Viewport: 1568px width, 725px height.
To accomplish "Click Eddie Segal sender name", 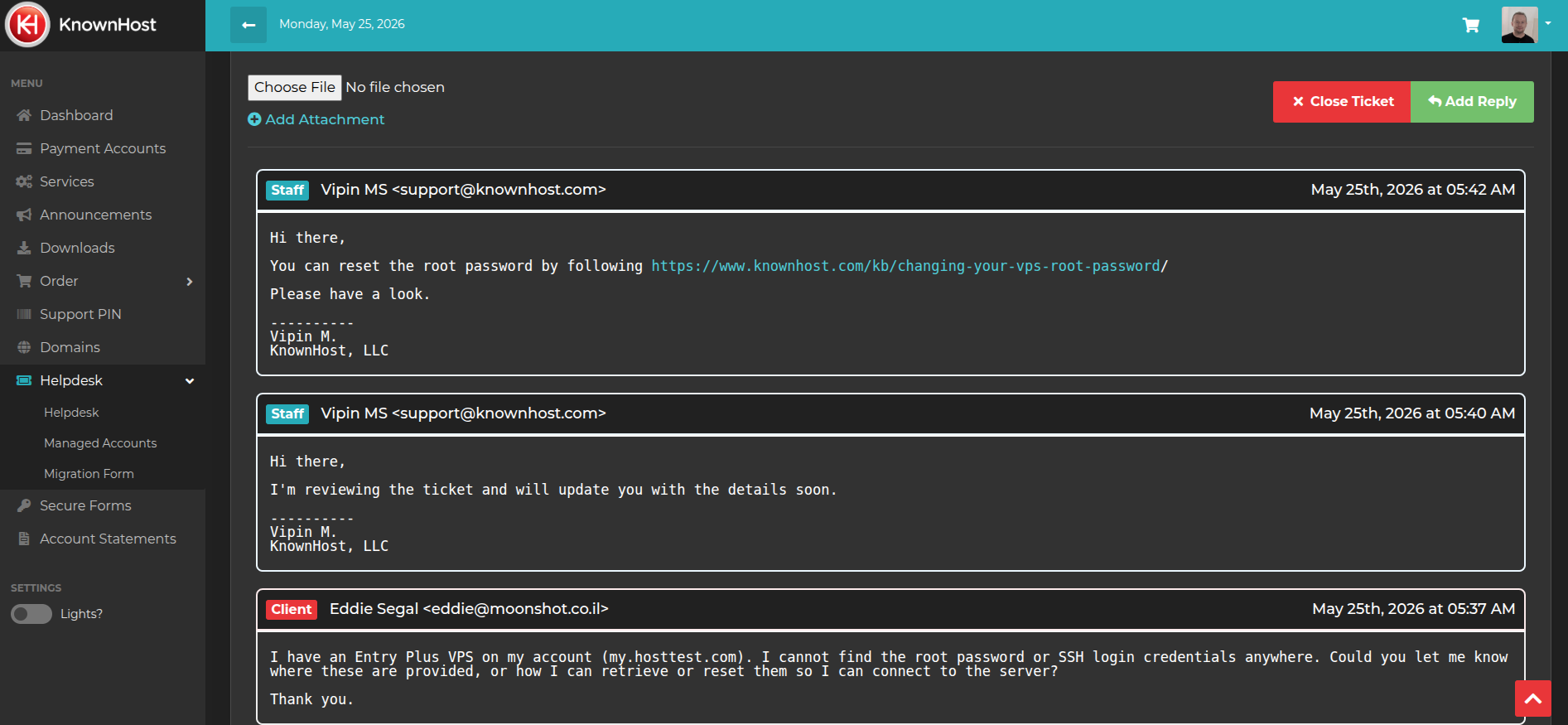I will pos(374,609).
